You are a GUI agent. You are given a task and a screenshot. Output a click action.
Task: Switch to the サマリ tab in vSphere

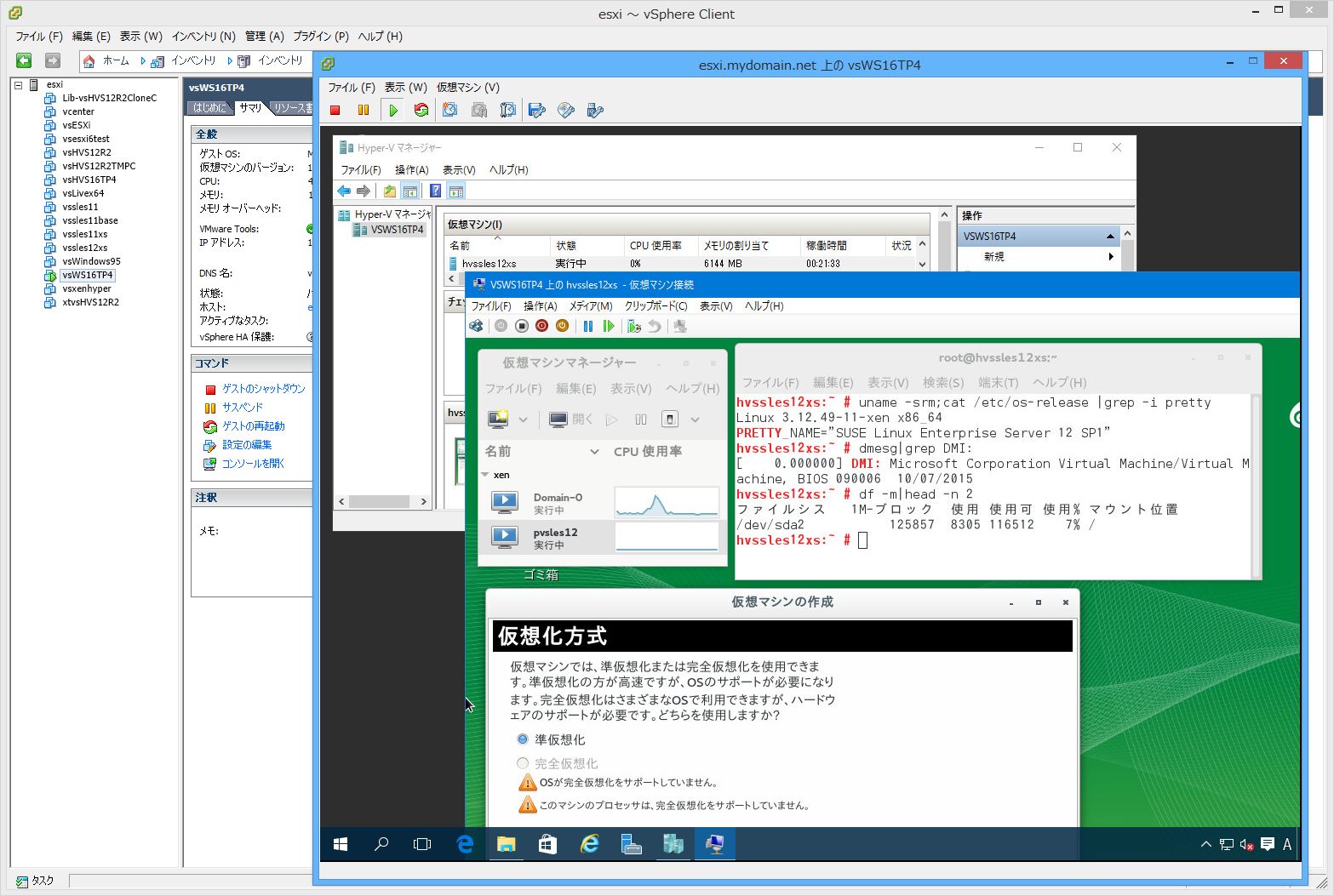coord(250,108)
